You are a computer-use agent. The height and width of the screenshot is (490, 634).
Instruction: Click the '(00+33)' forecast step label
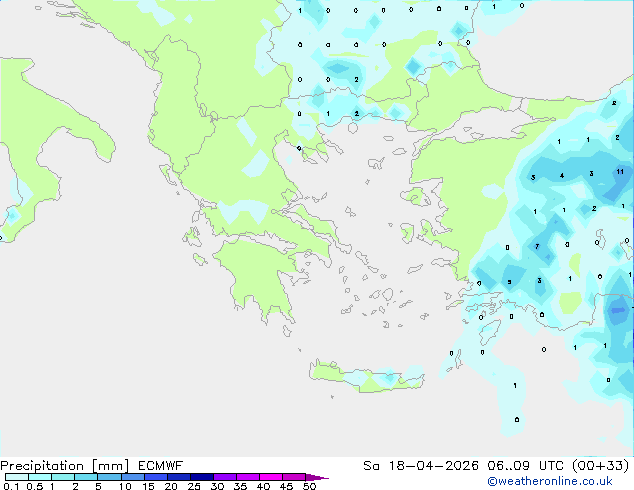point(601,466)
